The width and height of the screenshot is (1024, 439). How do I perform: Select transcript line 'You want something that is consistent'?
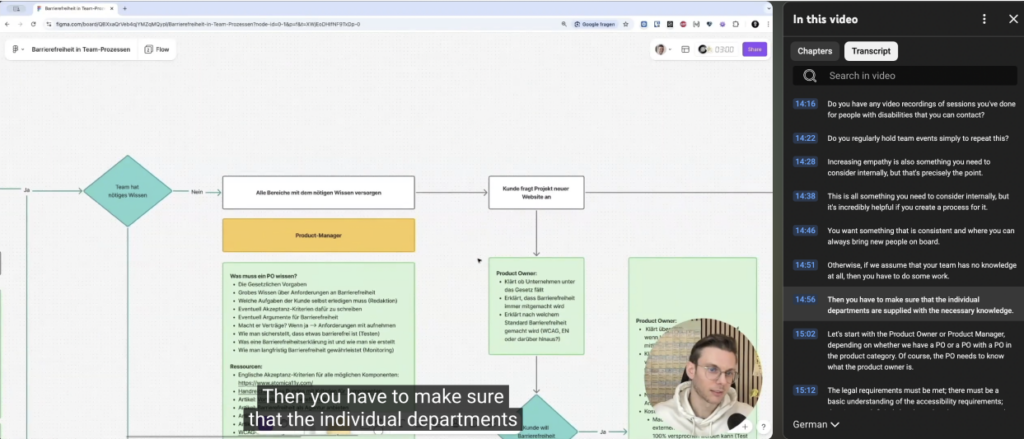[x=921, y=236]
